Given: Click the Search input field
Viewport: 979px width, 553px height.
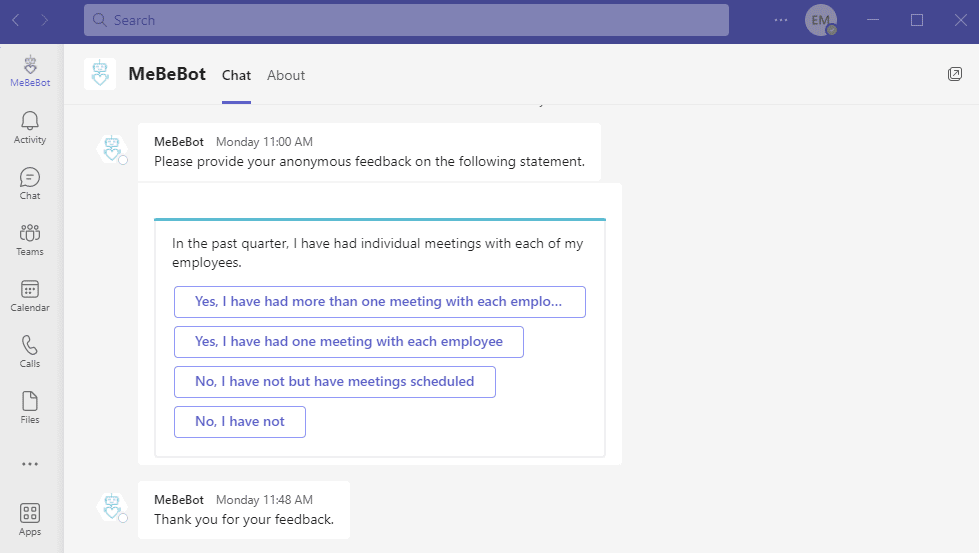Looking at the screenshot, I should point(406,20).
